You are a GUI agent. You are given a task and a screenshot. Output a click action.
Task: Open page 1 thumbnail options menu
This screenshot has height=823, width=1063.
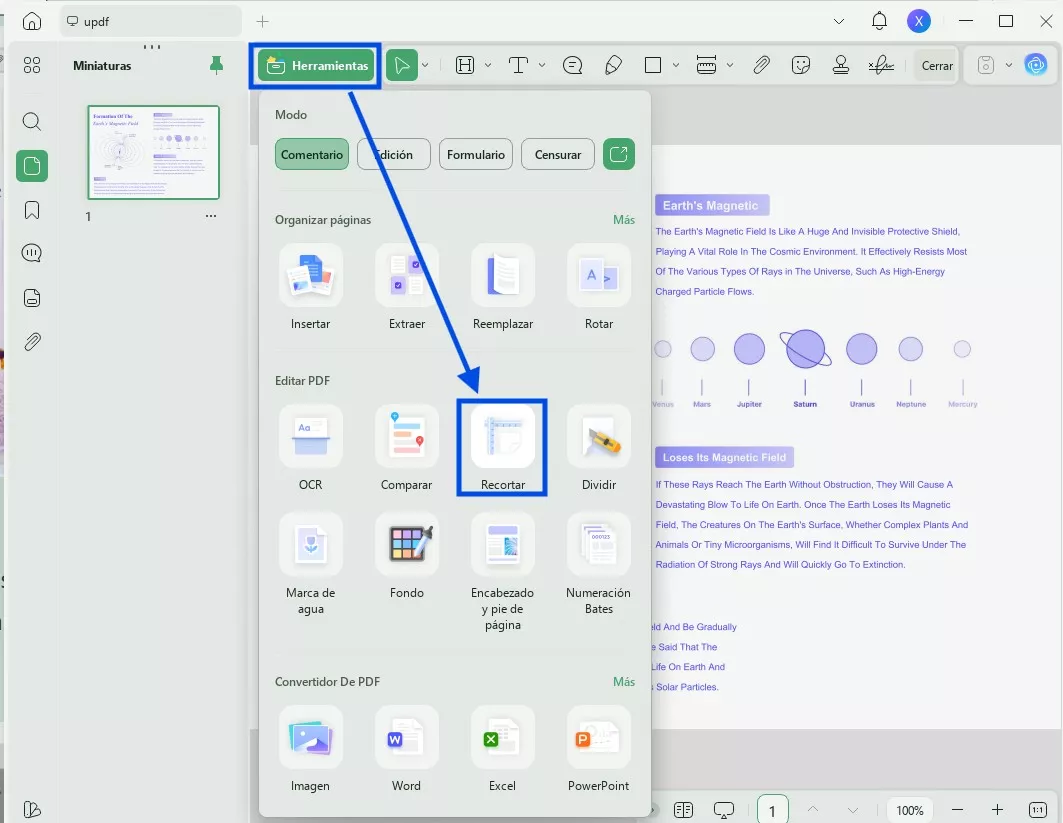[211, 216]
